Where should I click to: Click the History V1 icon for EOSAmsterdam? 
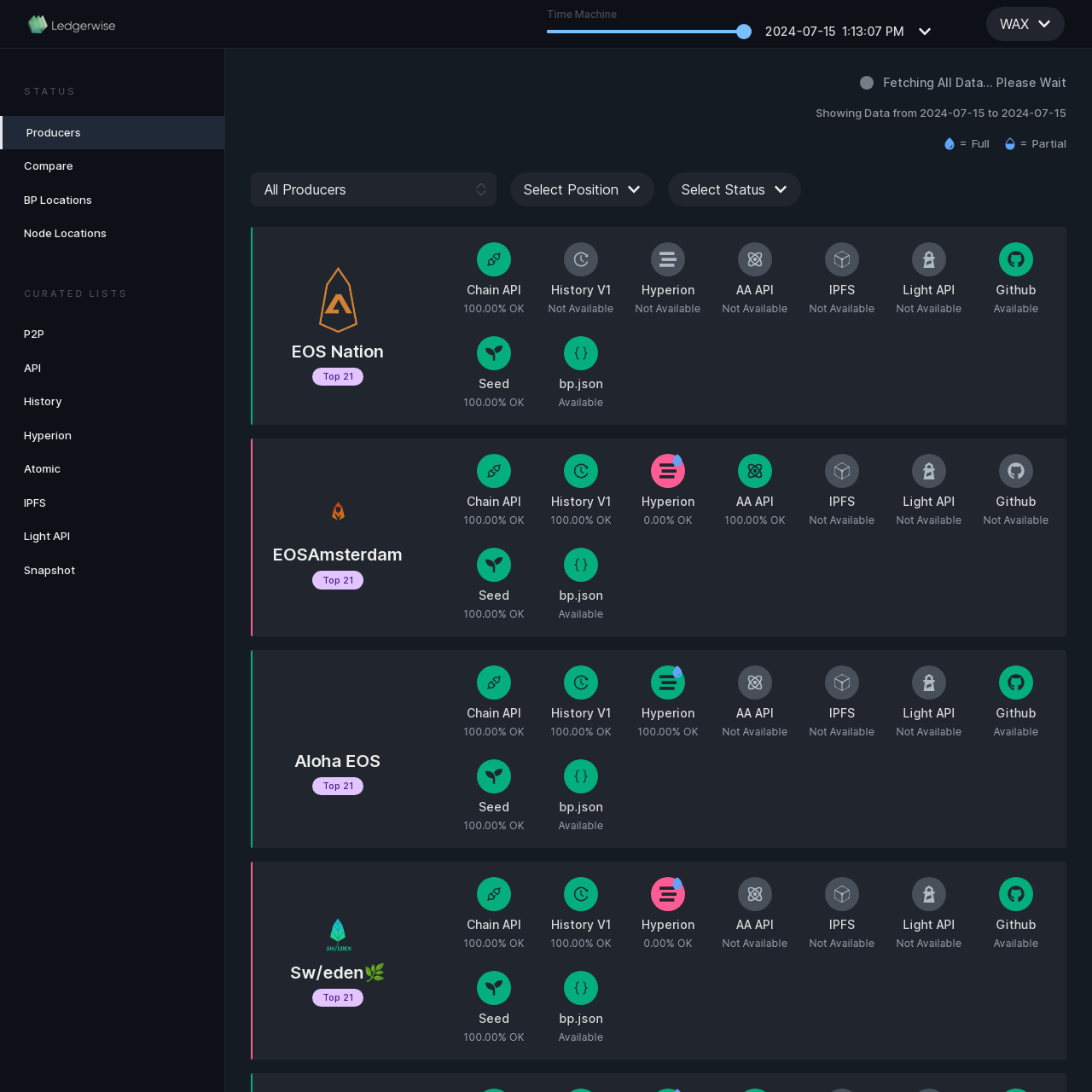coord(580,470)
